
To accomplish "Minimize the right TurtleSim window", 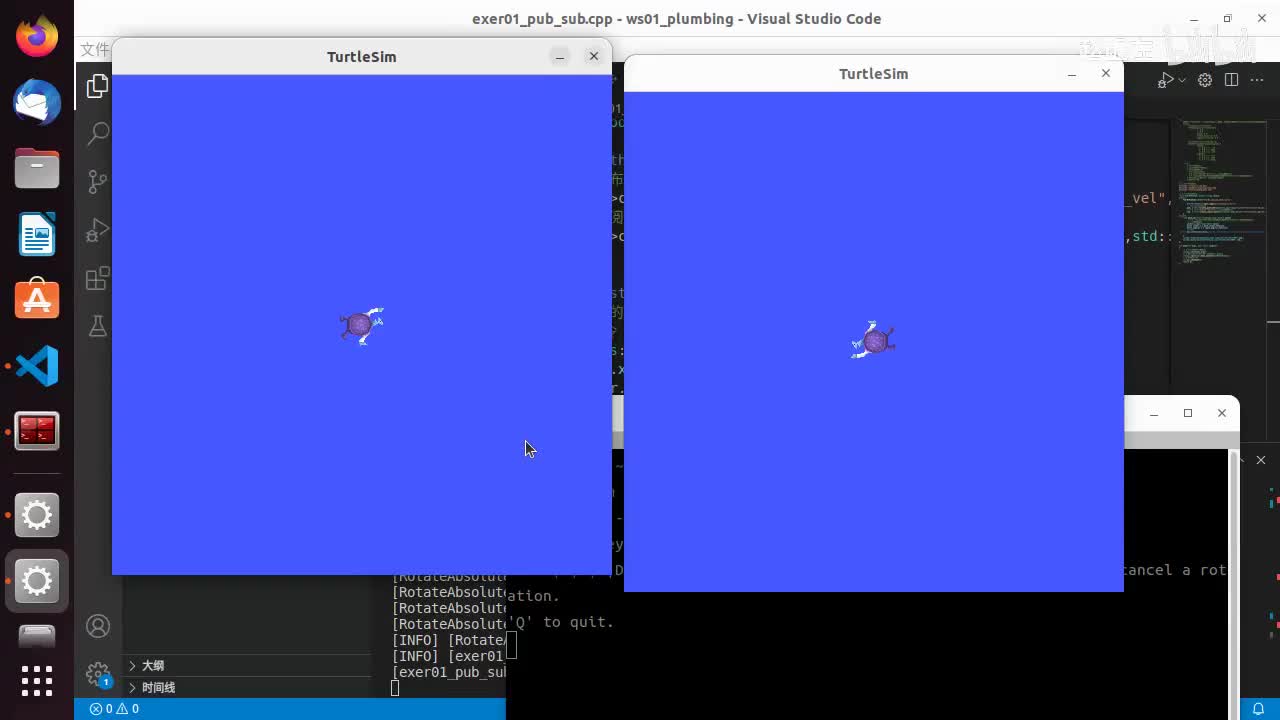I will tap(1072, 74).
